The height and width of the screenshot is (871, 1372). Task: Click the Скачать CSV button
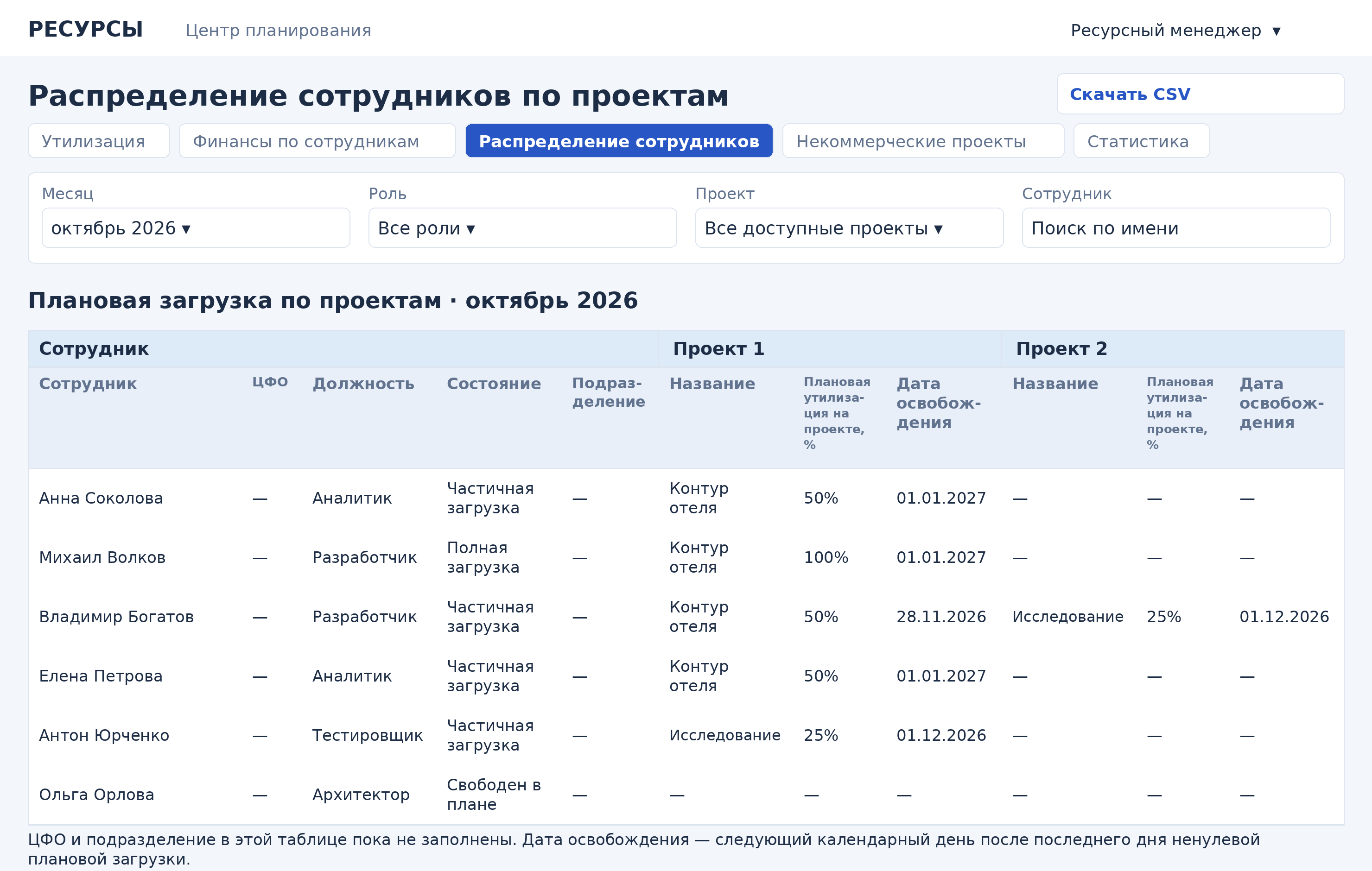coord(1200,94)
